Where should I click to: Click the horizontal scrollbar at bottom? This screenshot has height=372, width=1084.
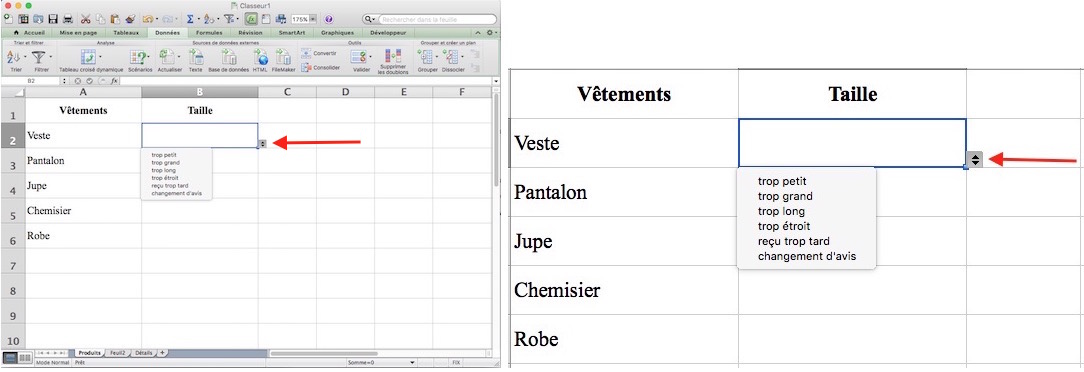(x=323, y=353)
